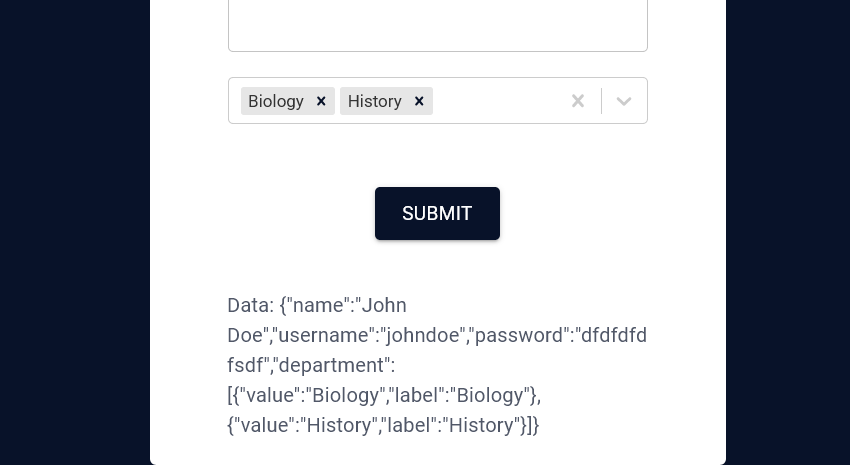
Task: Click the empty space inside the department multi-select
Action: [x=496, y=101]
